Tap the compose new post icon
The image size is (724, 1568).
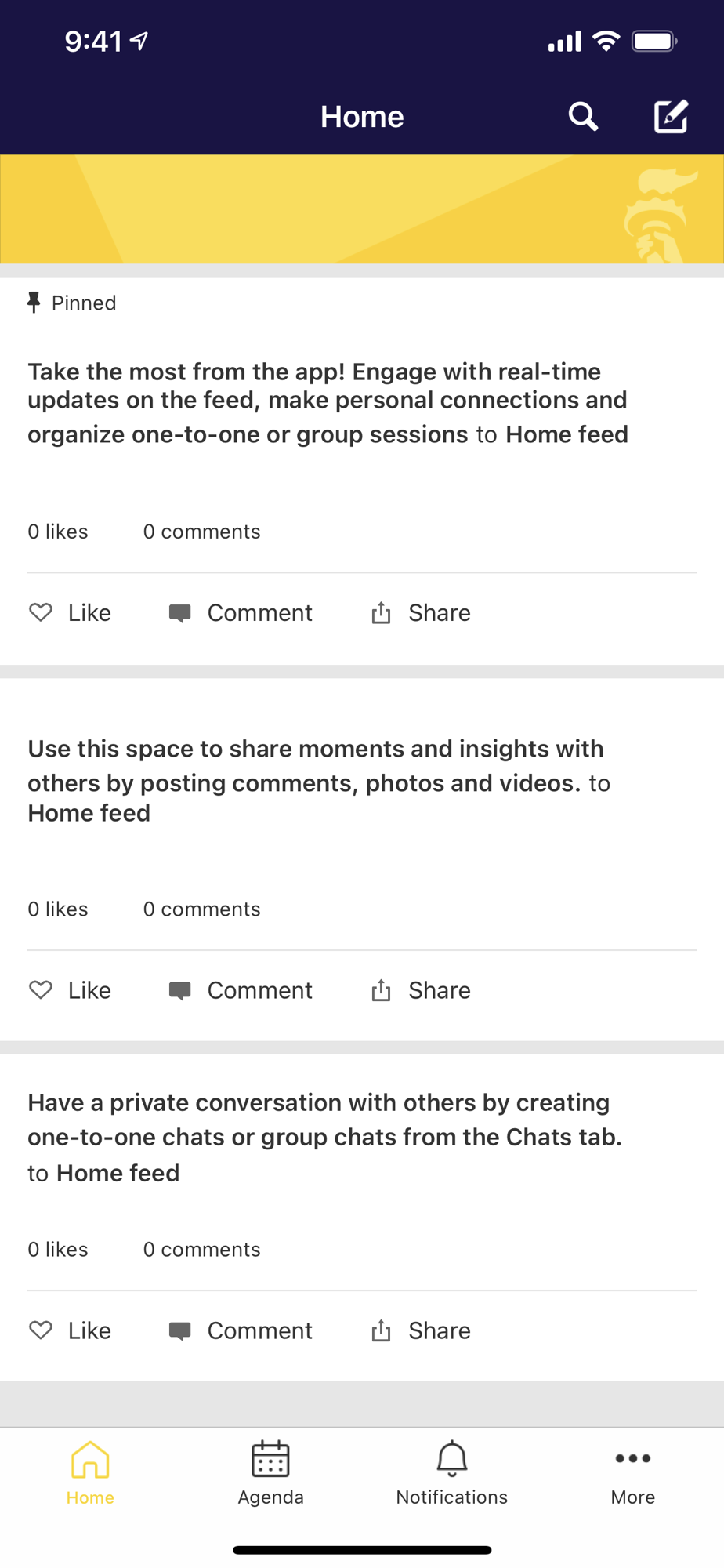pos(671,117)
